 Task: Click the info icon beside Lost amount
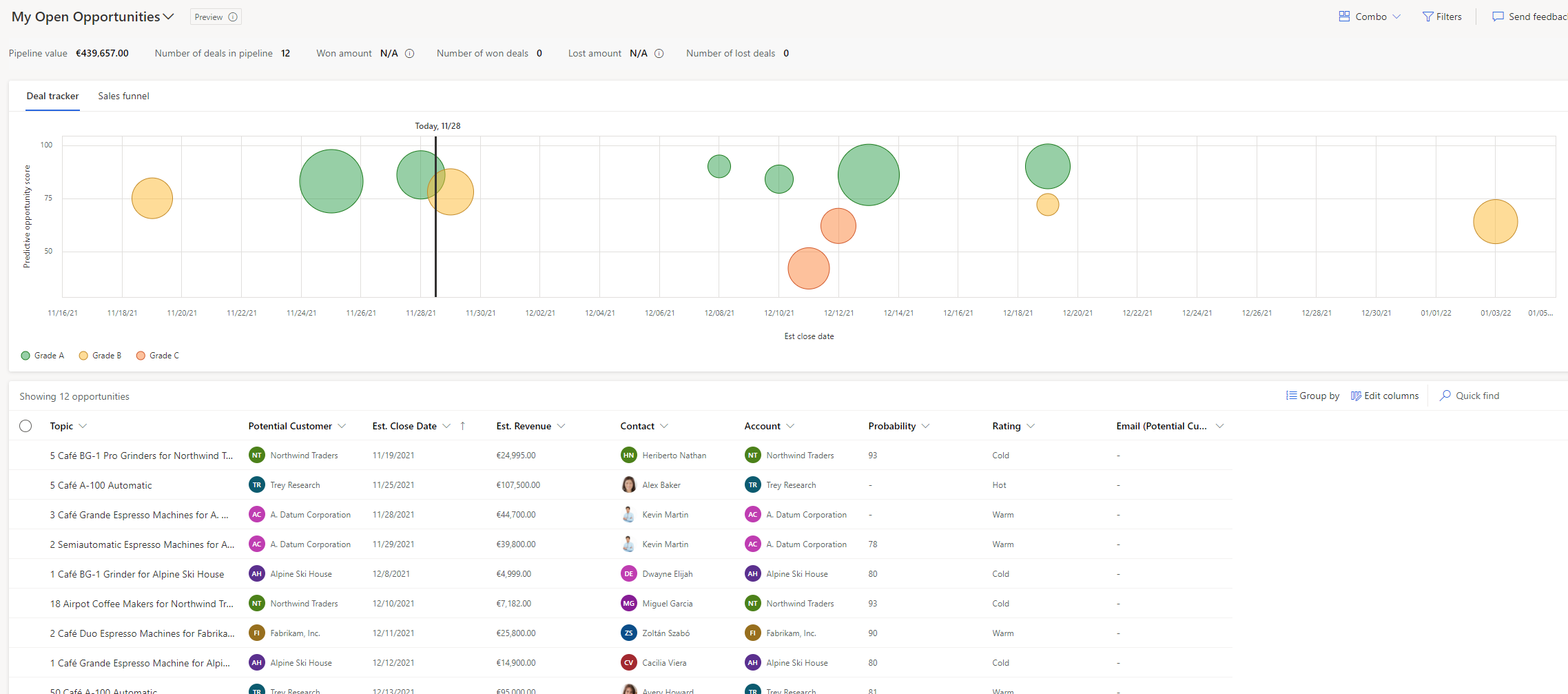tap(659, 53)
